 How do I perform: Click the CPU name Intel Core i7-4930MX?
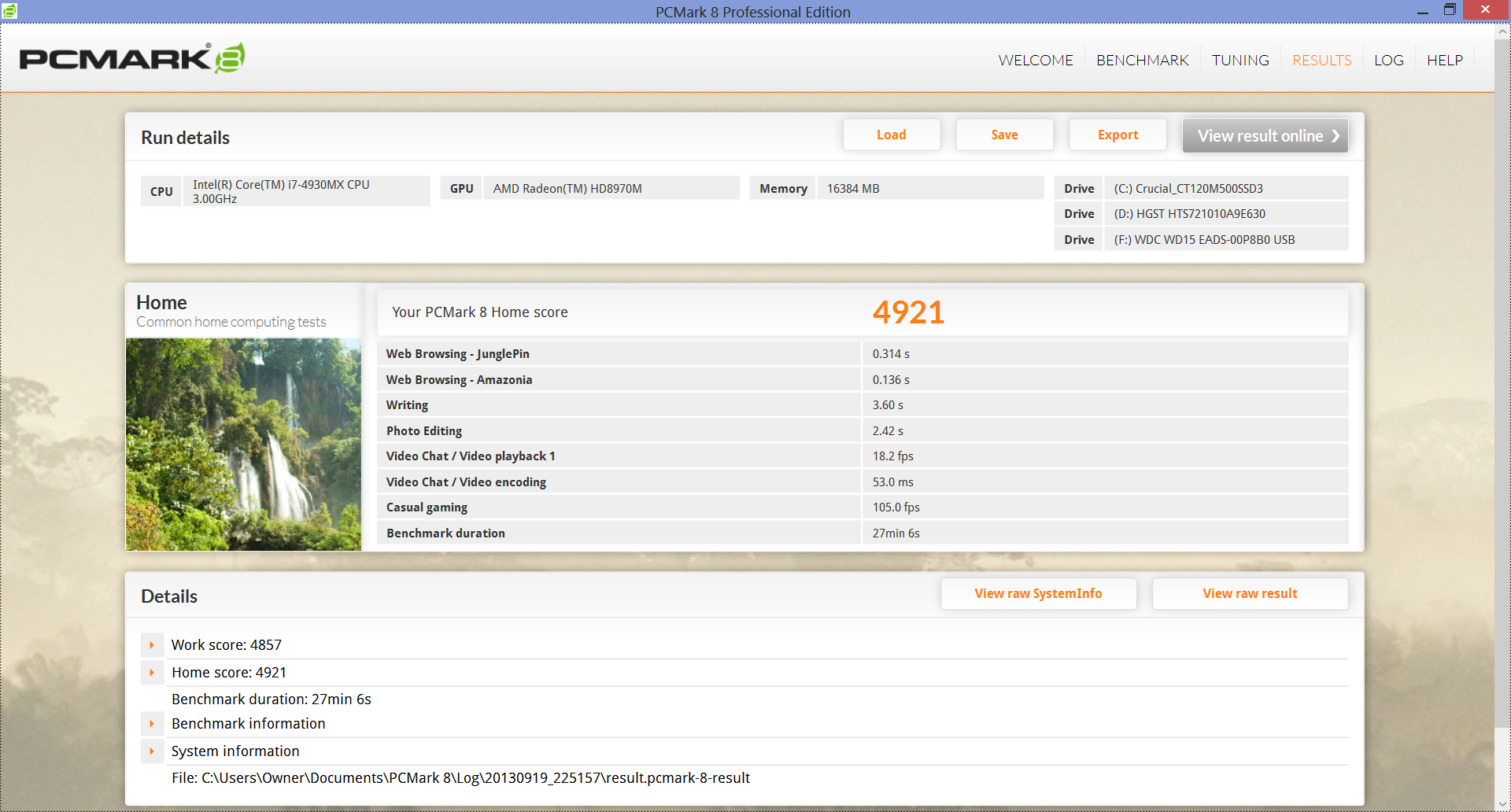pos(281,191)
